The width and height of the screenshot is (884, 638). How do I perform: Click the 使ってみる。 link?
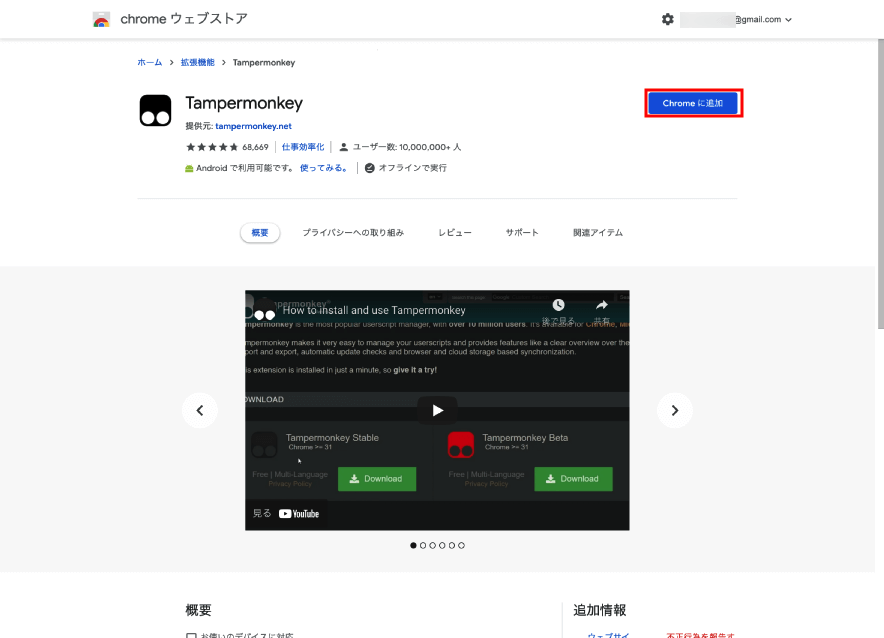point(324,168)
